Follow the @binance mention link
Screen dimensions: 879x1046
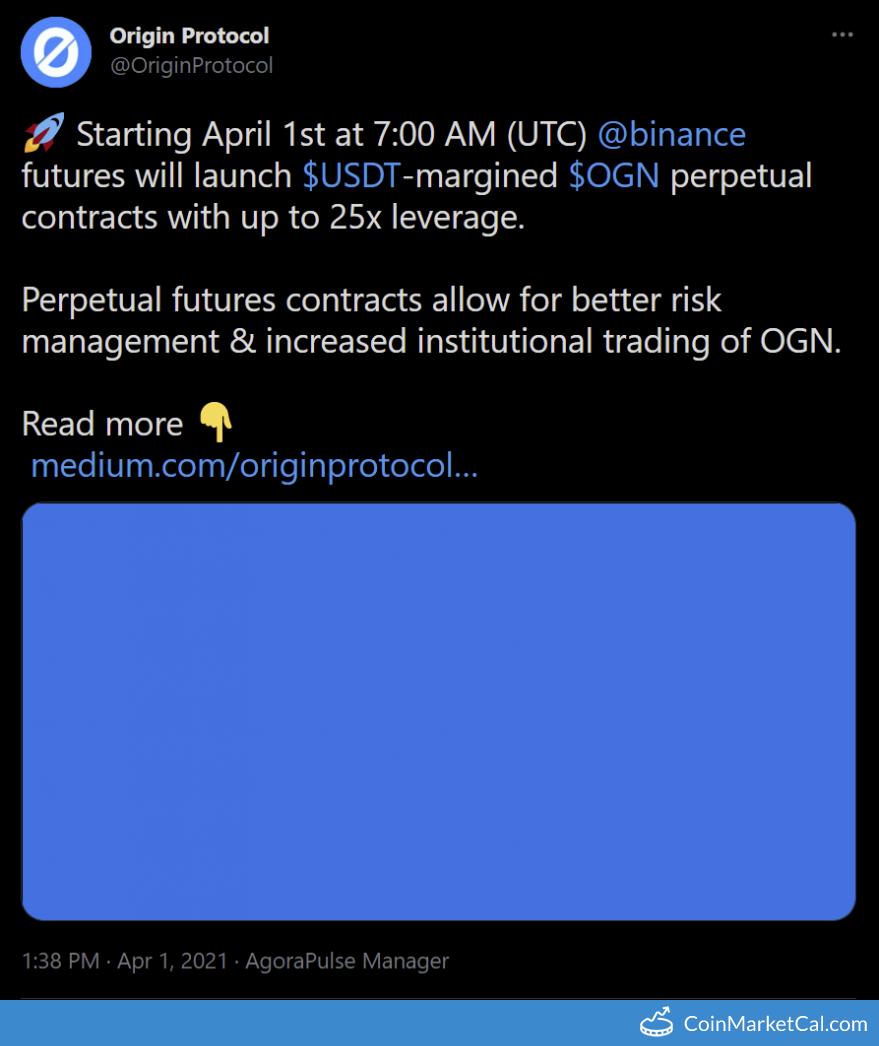point(671,134)
